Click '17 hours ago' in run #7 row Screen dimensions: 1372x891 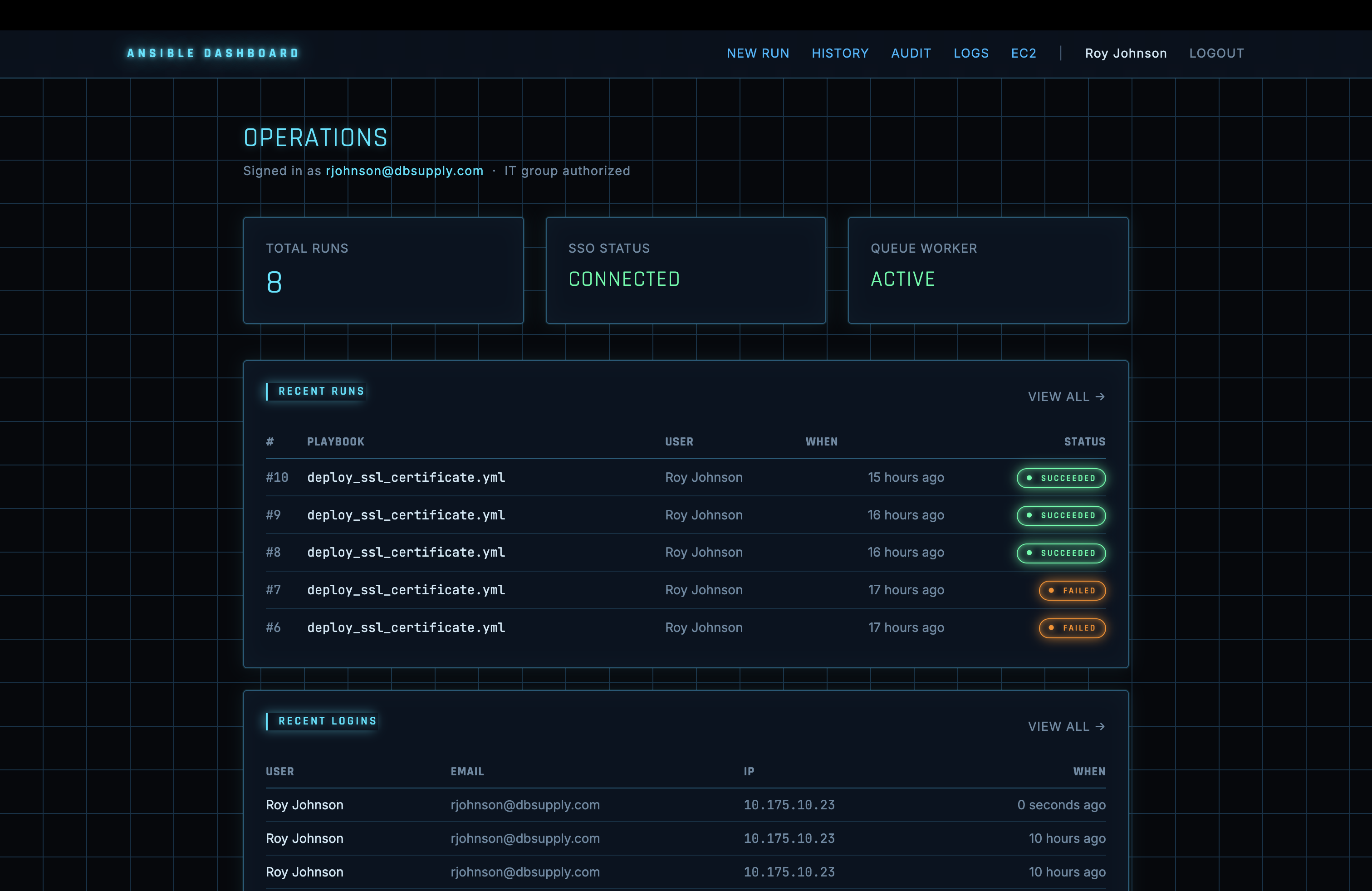[906, 590]
